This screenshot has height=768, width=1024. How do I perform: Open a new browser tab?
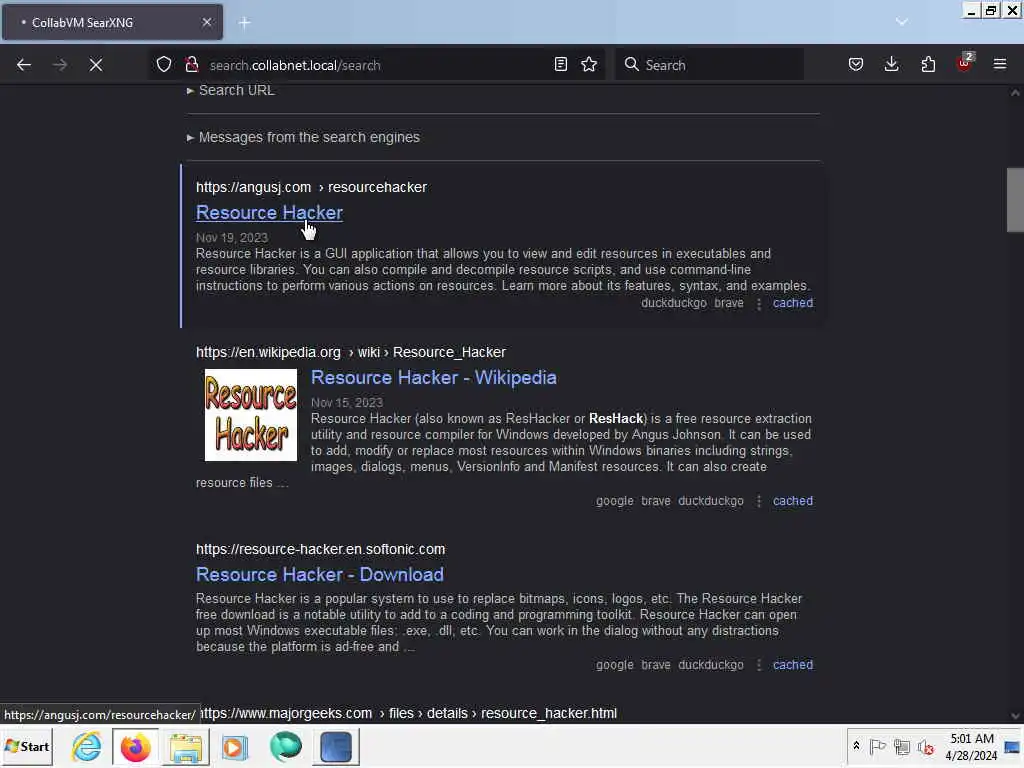[x=244, y=23]
